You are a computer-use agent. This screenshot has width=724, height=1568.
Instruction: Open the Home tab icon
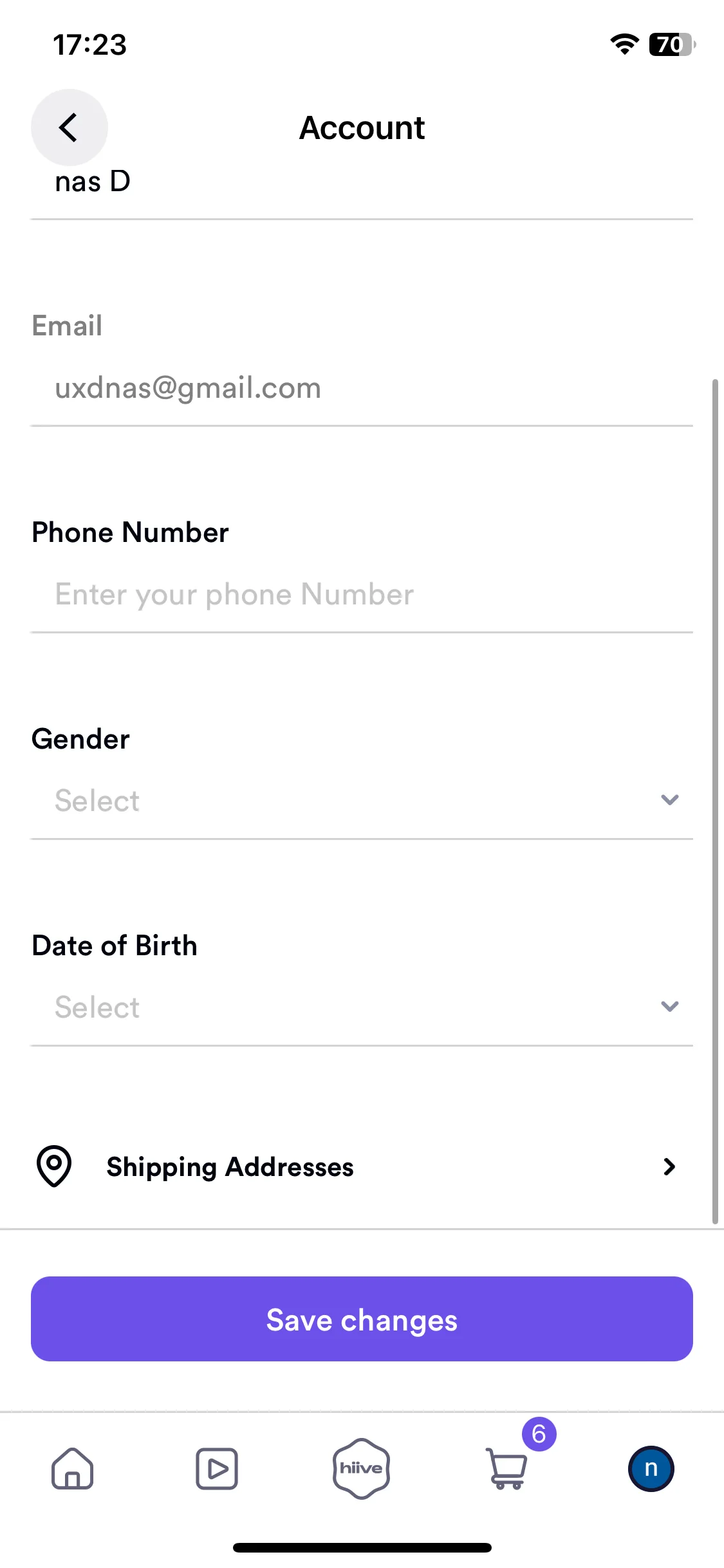(73, 1468)
